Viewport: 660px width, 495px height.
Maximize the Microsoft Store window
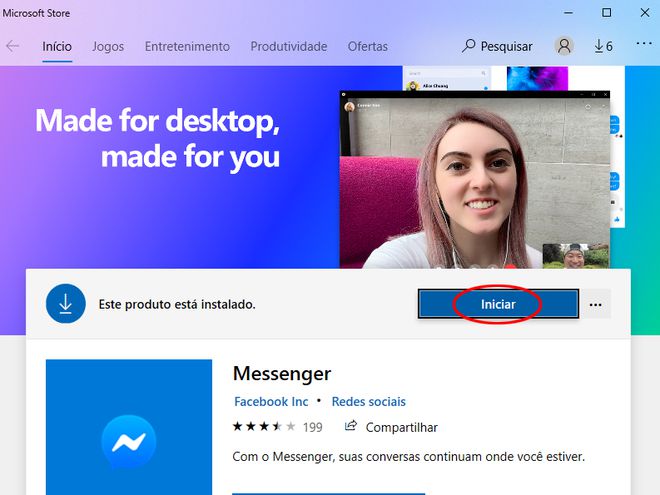[x=607, y=13]
